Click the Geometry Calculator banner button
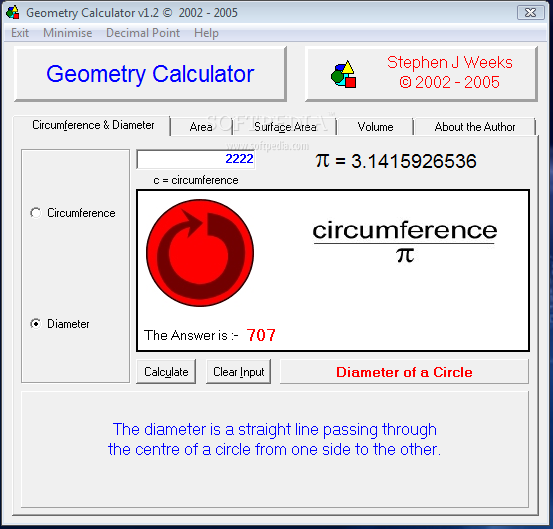The image size is (553, 529). (150, 74)
